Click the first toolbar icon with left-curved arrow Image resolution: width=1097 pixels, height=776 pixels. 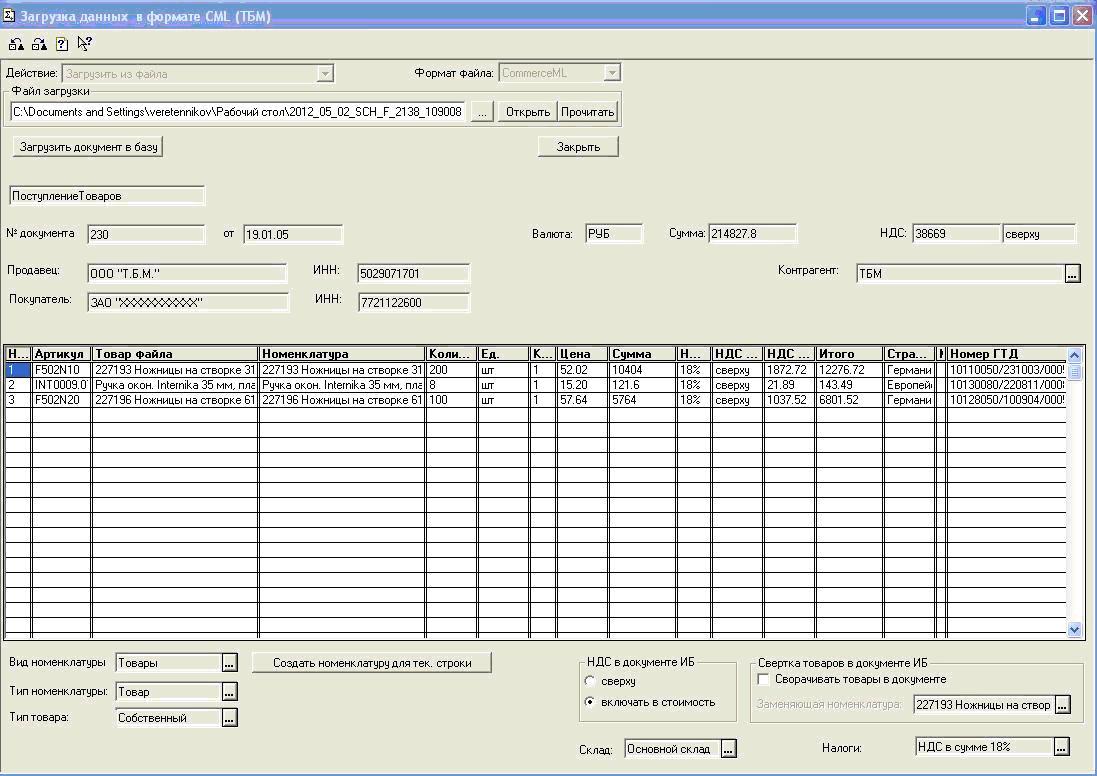click(17, 44)
